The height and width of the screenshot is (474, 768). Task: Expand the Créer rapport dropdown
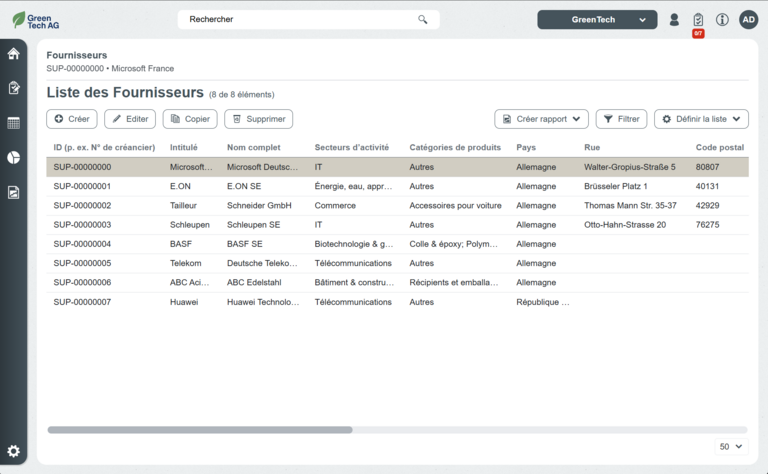click(x=541, y=119)
